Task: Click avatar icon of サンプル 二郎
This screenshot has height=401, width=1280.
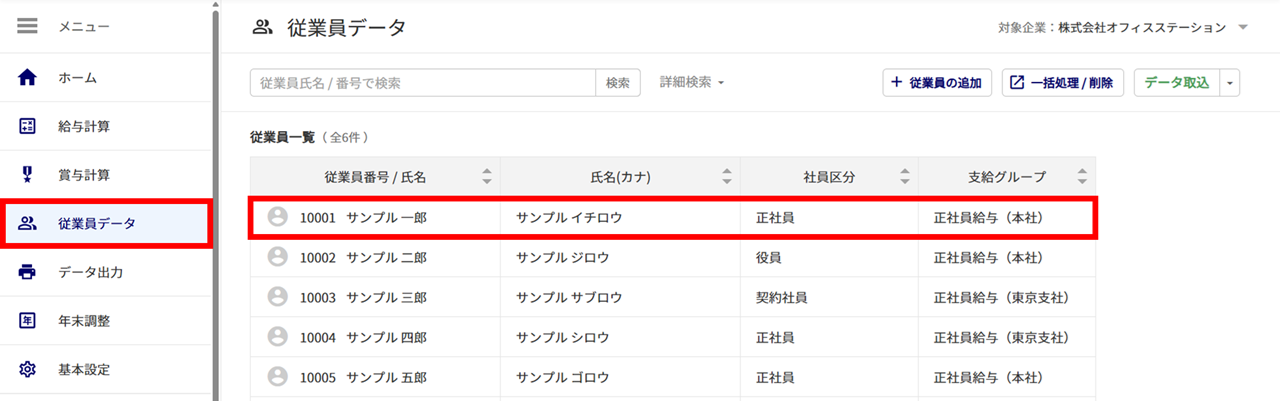Action: 278,257
